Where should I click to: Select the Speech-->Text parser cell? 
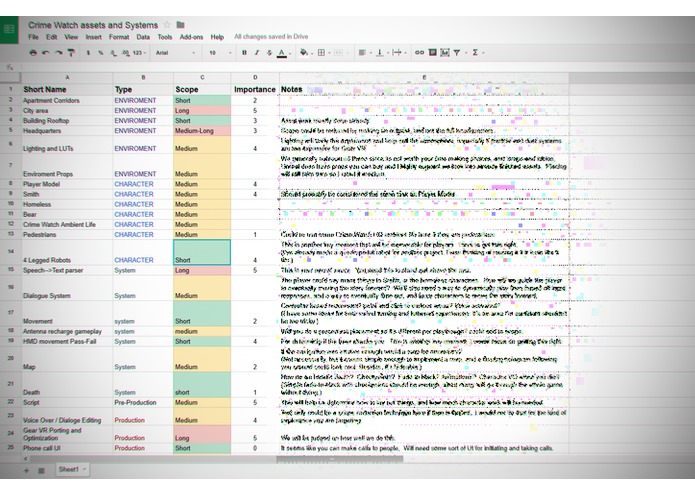click(x=67, y=270)
